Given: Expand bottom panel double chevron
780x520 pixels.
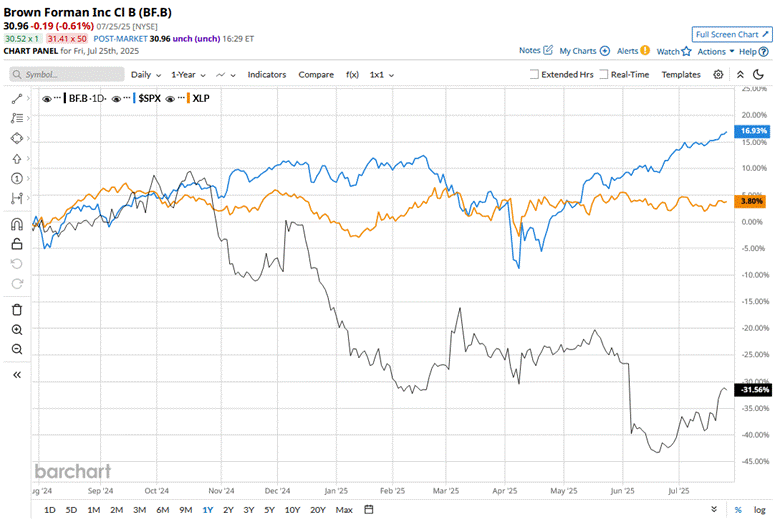Looking at the screenshot, I should [x=714, y=509].
